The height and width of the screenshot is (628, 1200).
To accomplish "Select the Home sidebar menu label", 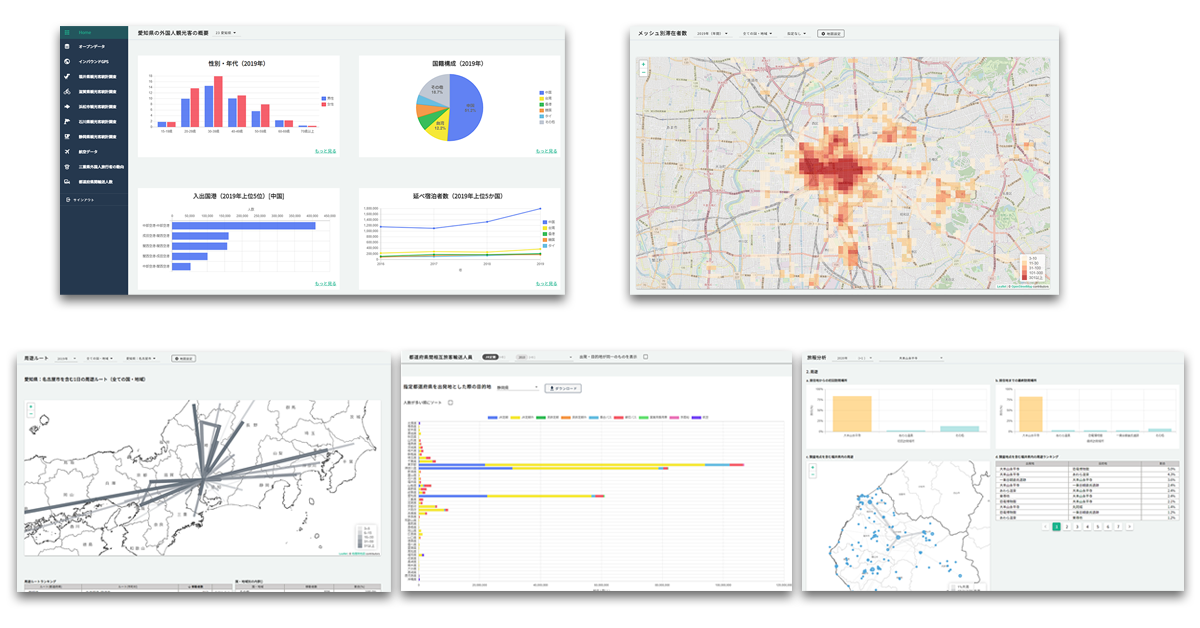I will tap(85, 33).
